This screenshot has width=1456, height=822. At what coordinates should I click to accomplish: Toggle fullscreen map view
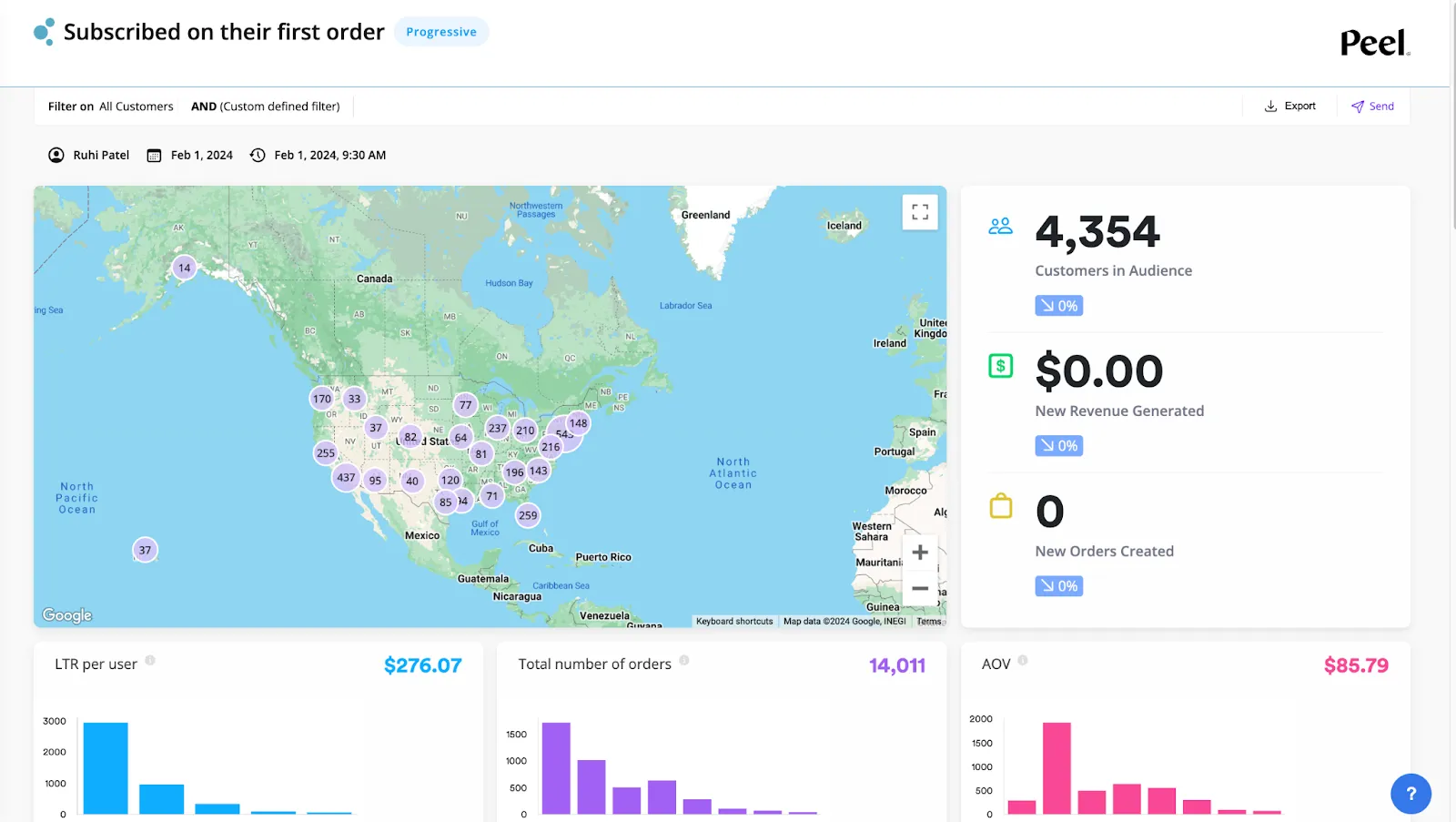(920, 212)
